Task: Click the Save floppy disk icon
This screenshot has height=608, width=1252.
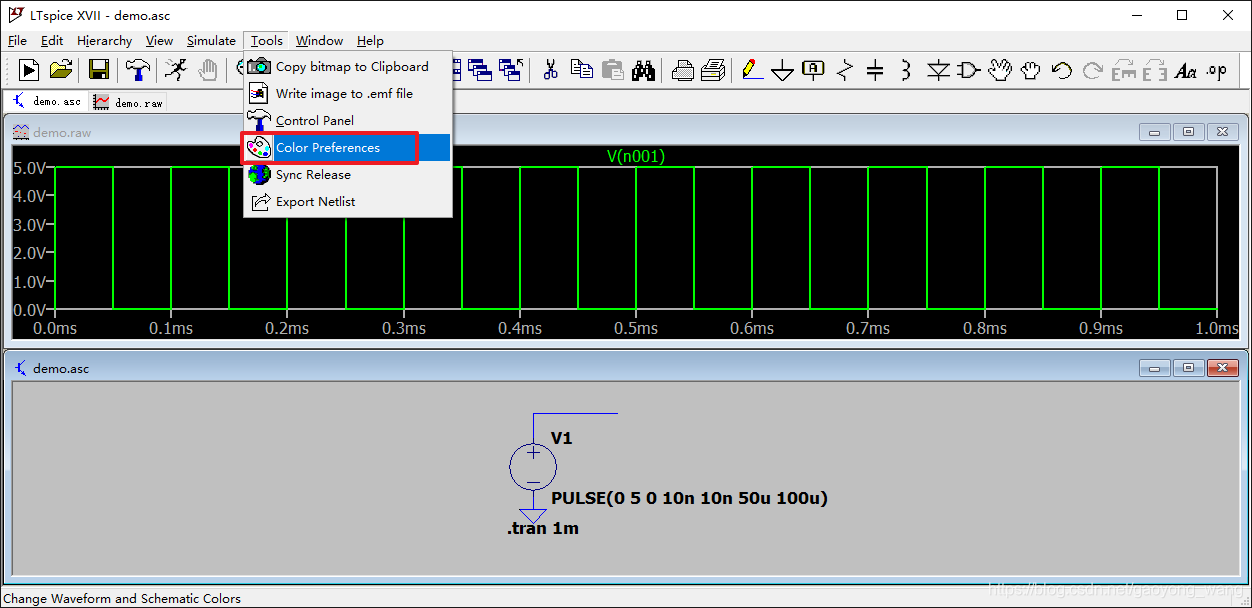Action: 99,69
